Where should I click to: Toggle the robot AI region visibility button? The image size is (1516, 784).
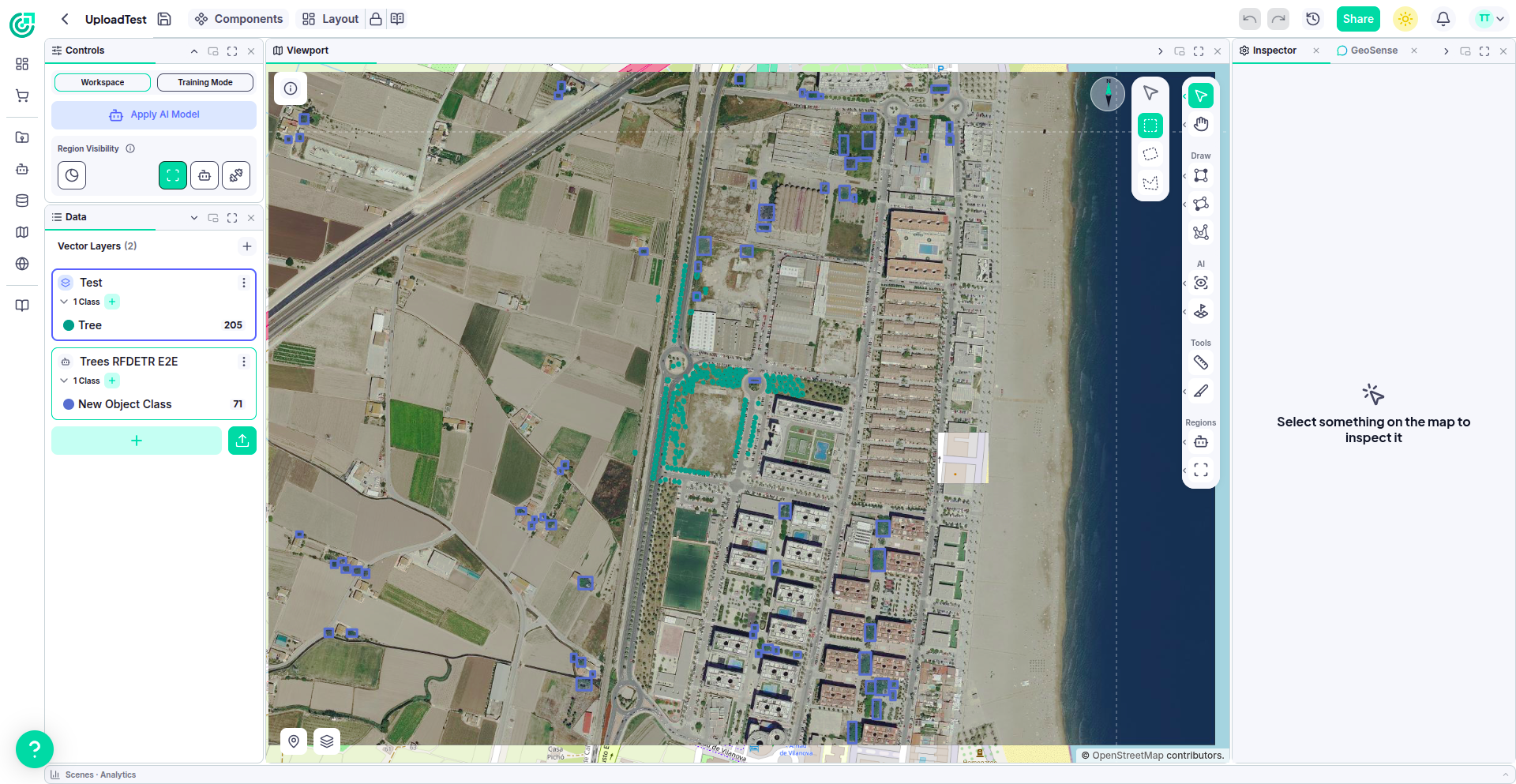(x=205, y=175)
